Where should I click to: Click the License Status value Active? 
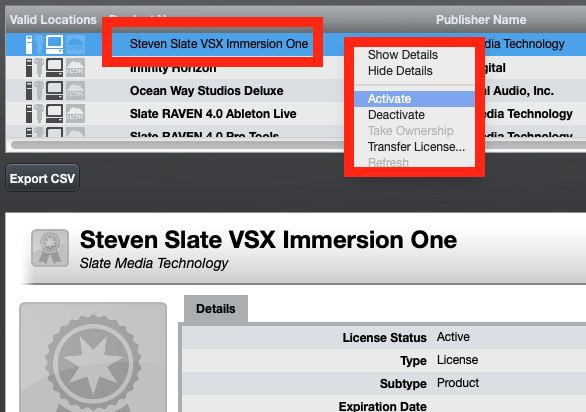tap(453, 337)
